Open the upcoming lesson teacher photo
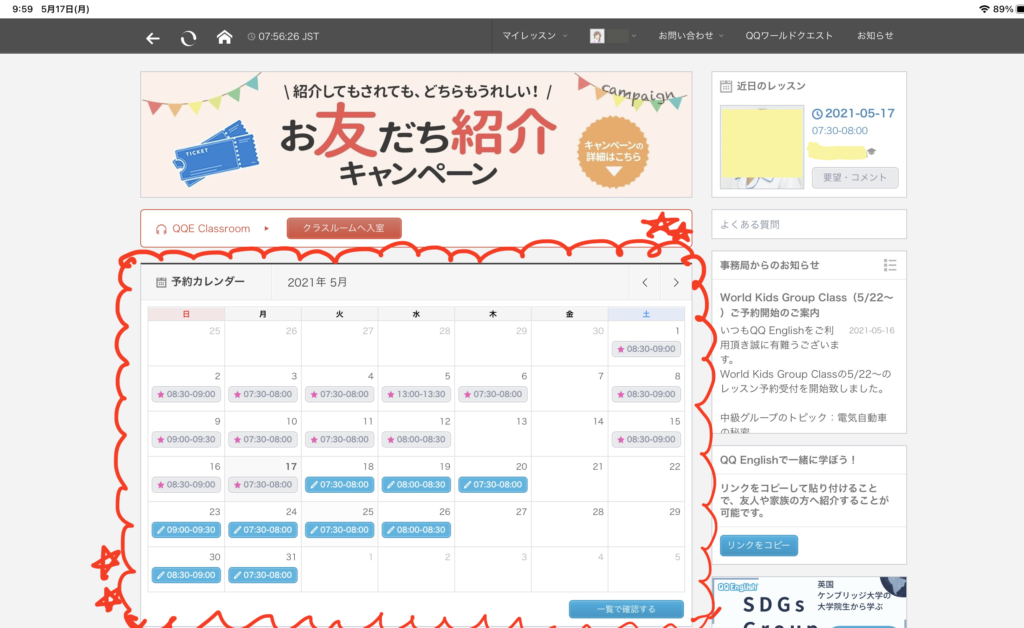Viewport: 1024px width, 628px height. pyautogui.click(x=761, y=147)
